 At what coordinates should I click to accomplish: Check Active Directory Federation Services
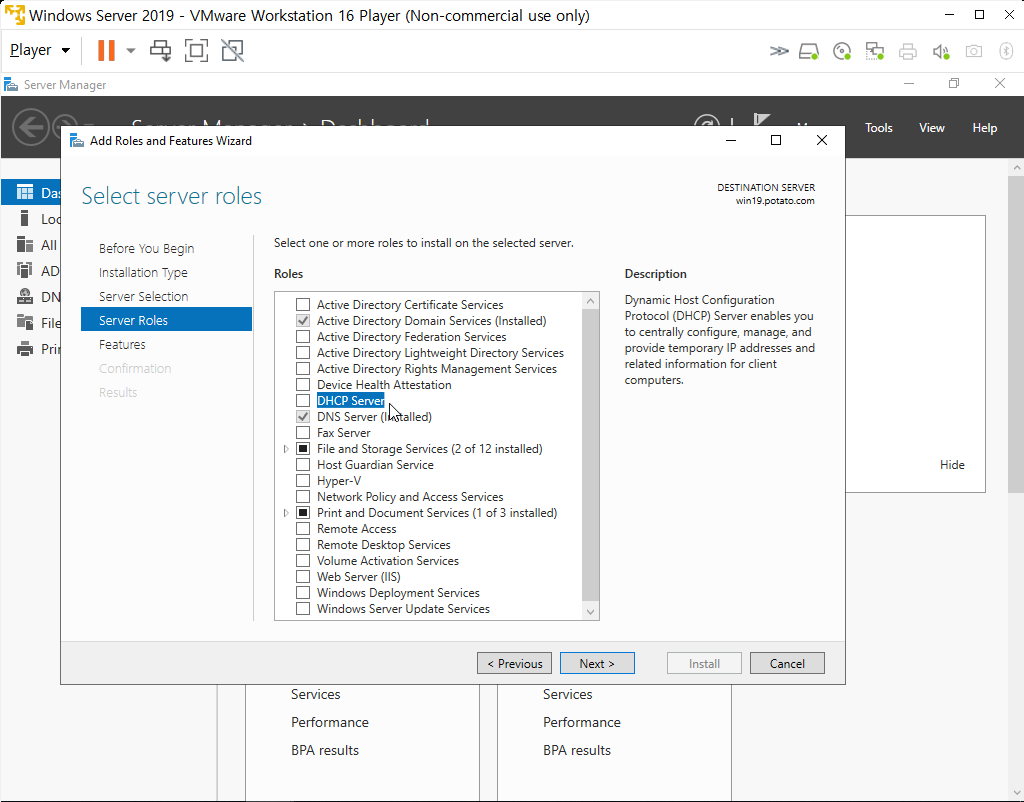pos(303,336)
